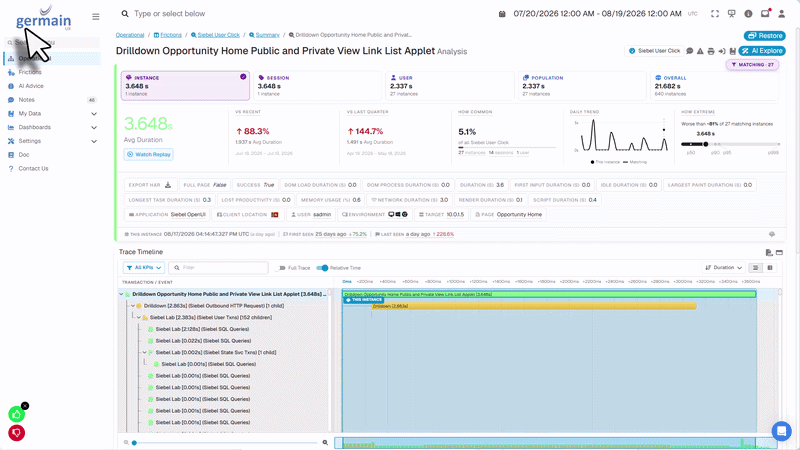Click the Export HAR download icon
This screenshot has width=800, height=450.
coord(168,185)
